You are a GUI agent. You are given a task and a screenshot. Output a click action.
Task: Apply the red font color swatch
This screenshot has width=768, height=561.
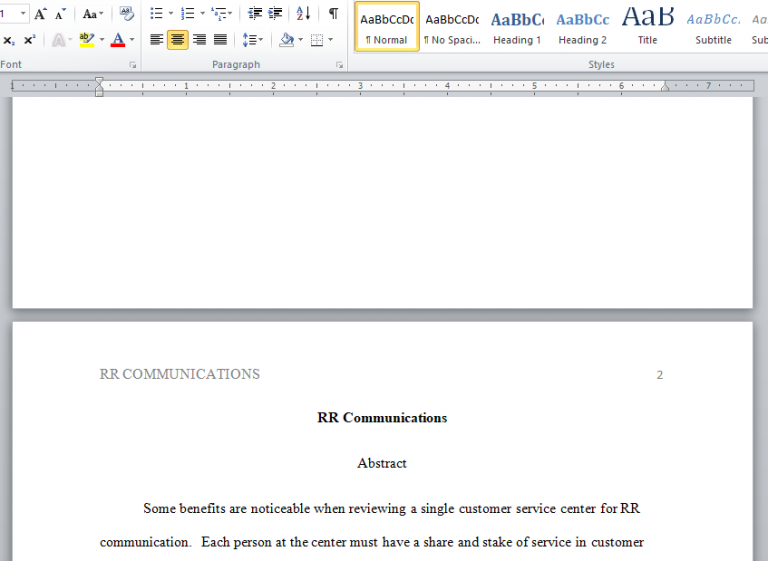point(118,40)
